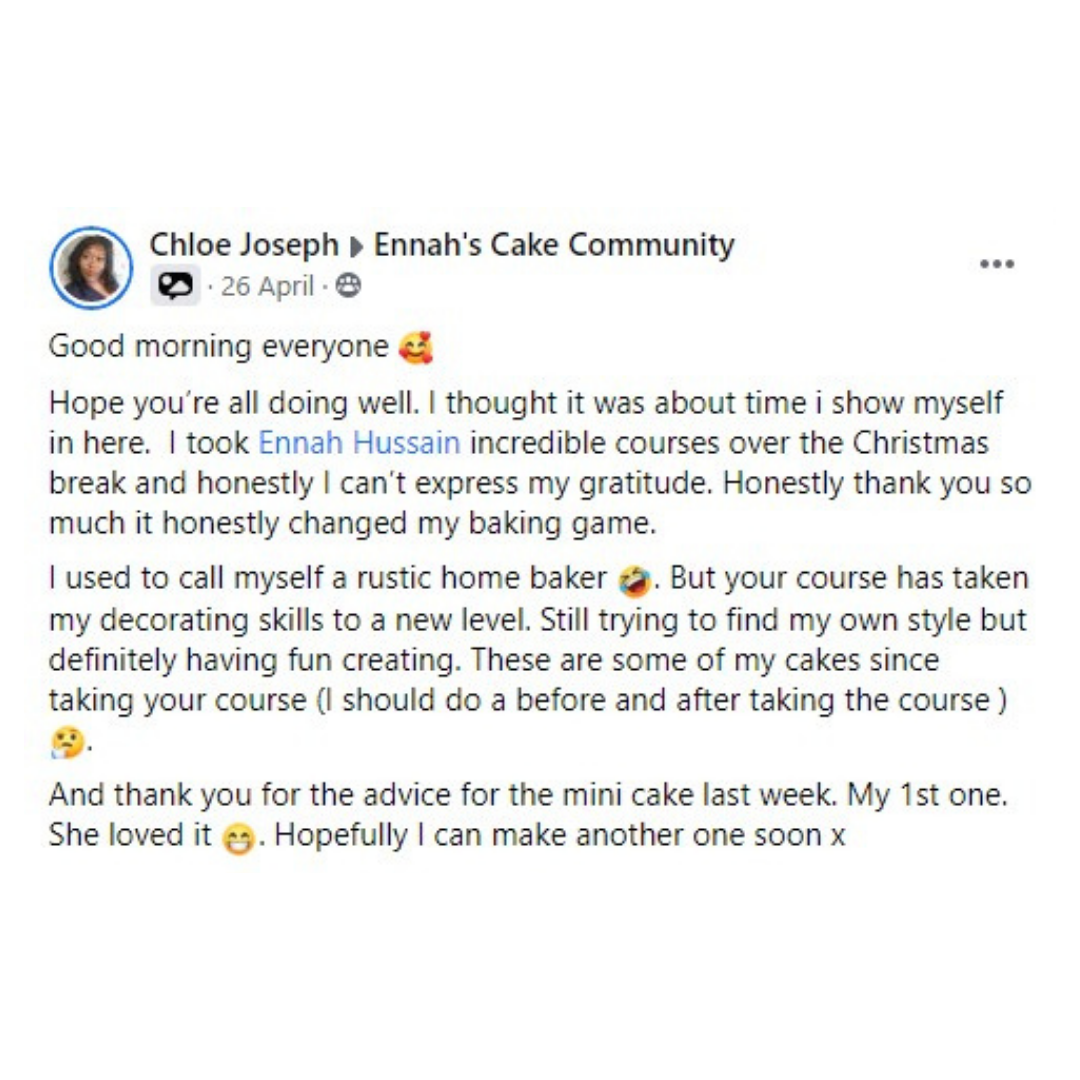The image size is (1080, 1080).
Task: Click the Good morning everyone greeting line
Action: coord(240,346)
